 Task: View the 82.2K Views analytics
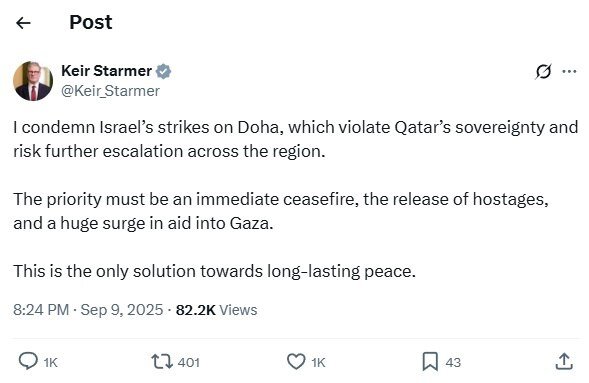pos(216,310)
